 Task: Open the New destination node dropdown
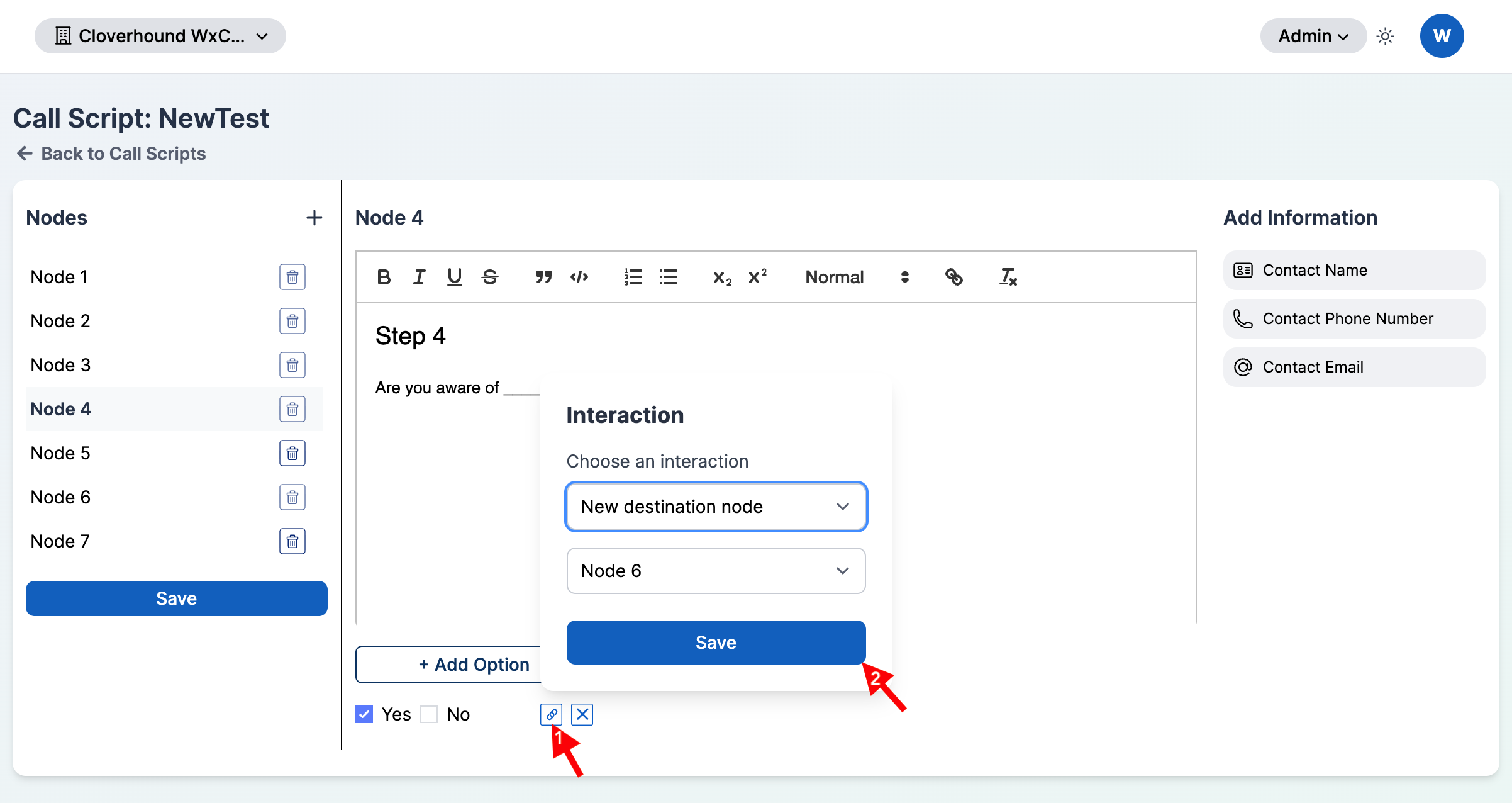coord(716,507)
